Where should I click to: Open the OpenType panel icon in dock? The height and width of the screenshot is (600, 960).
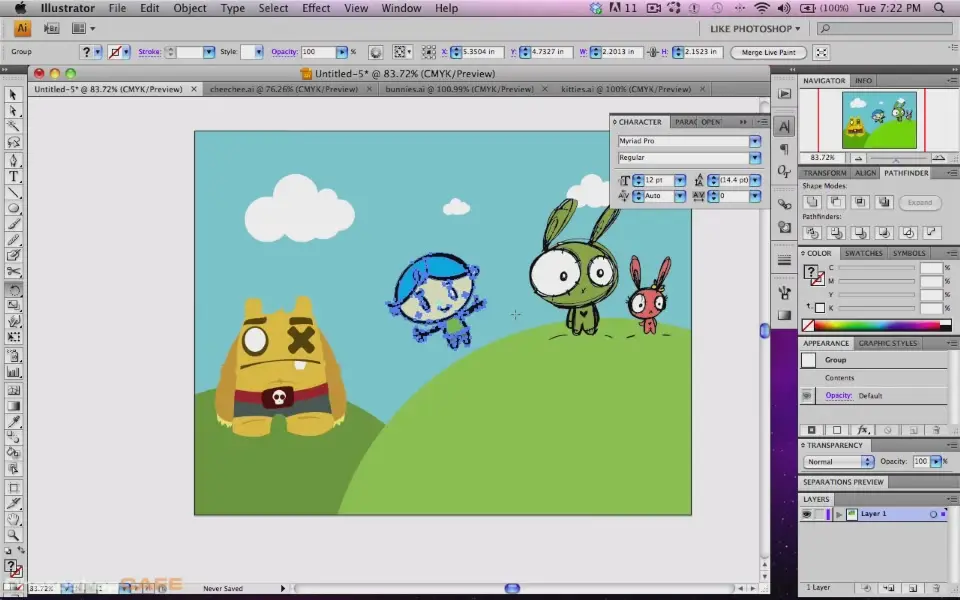tap(784, 171)
